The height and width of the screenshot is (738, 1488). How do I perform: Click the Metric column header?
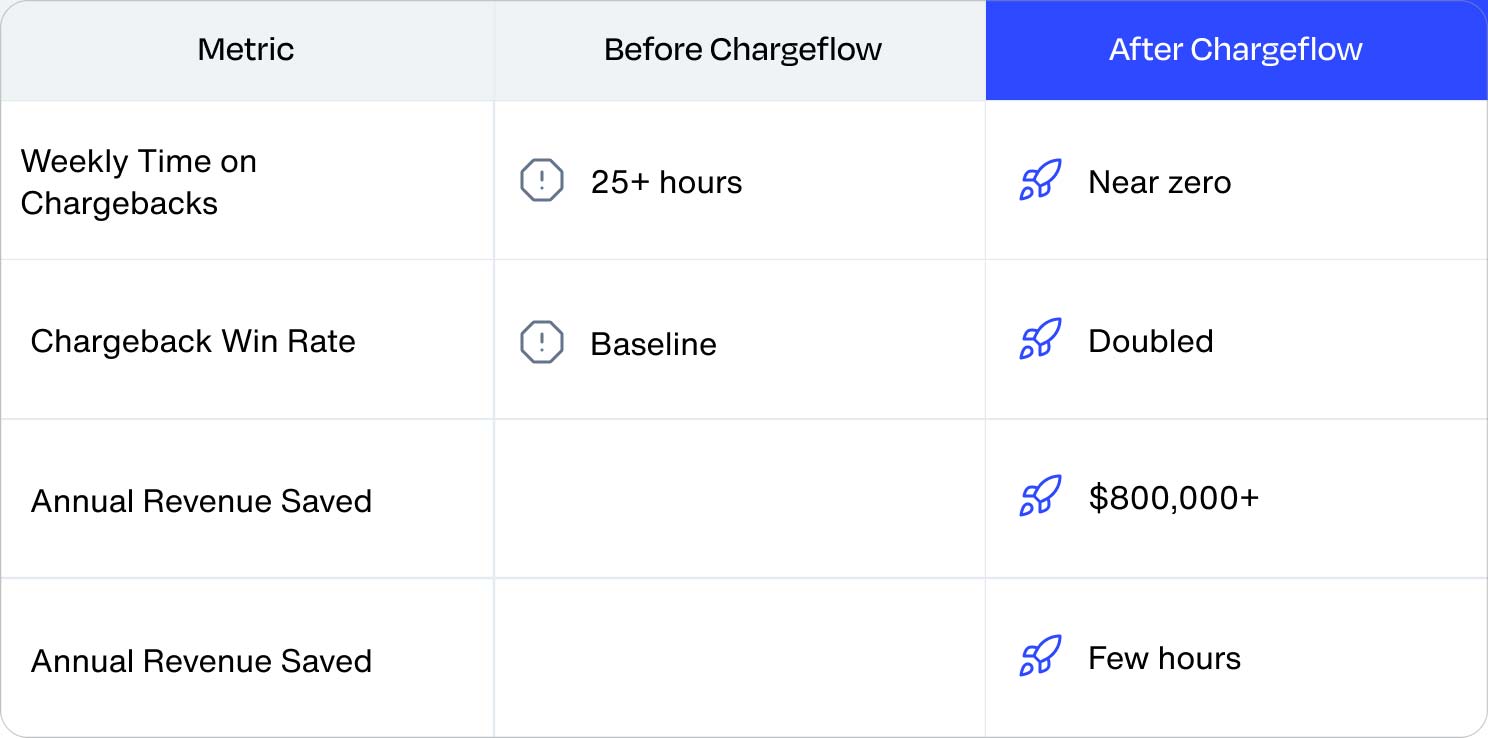(x=246, y=50)
